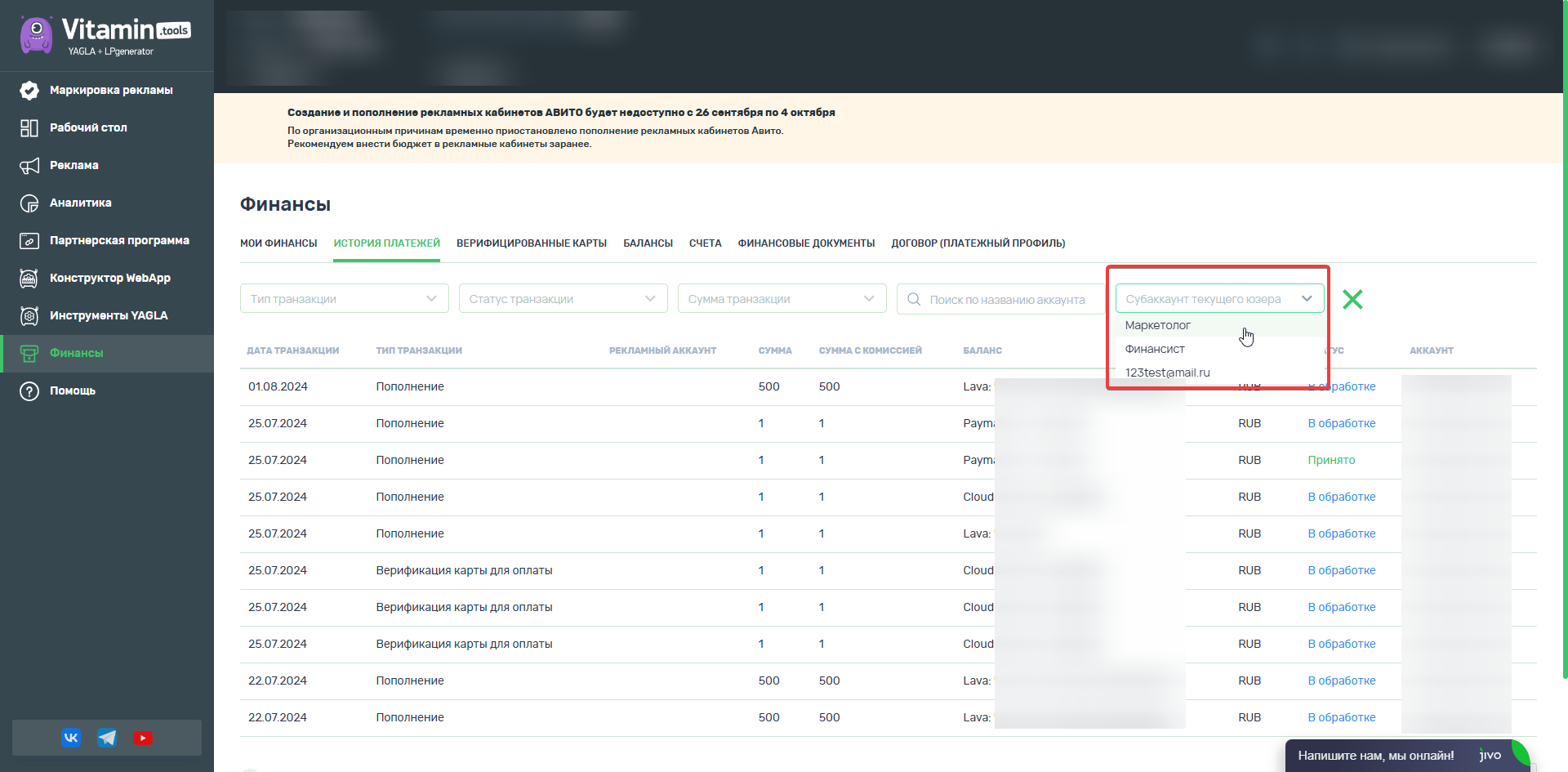The image size is (1568, 772).
Task: Click the Рабочий стол dashboard icon
Action: tap(29, 127)
